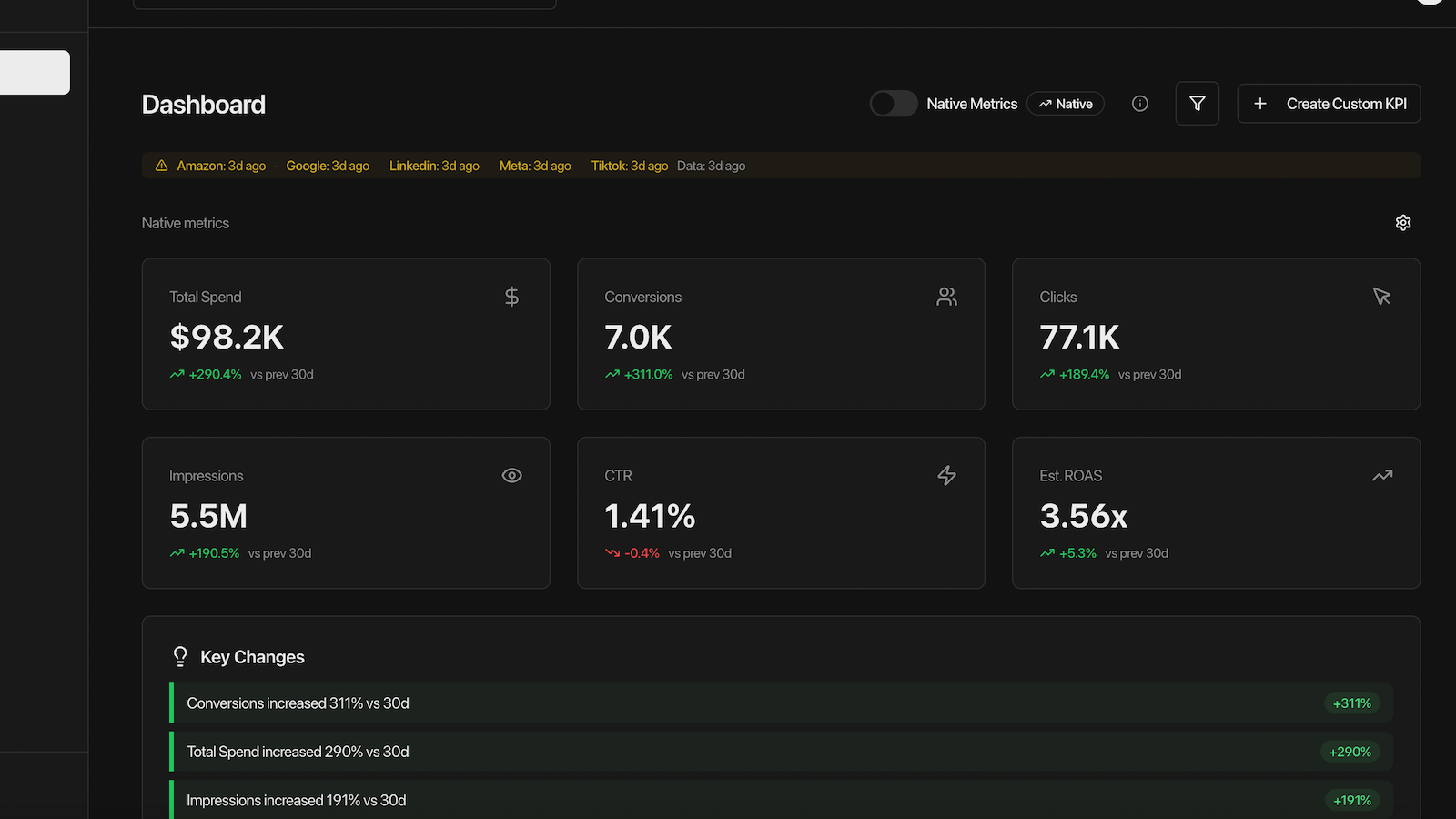
Task: Click the trend arrow on Est. ROAS card
Action: [x=1382, y=475]
